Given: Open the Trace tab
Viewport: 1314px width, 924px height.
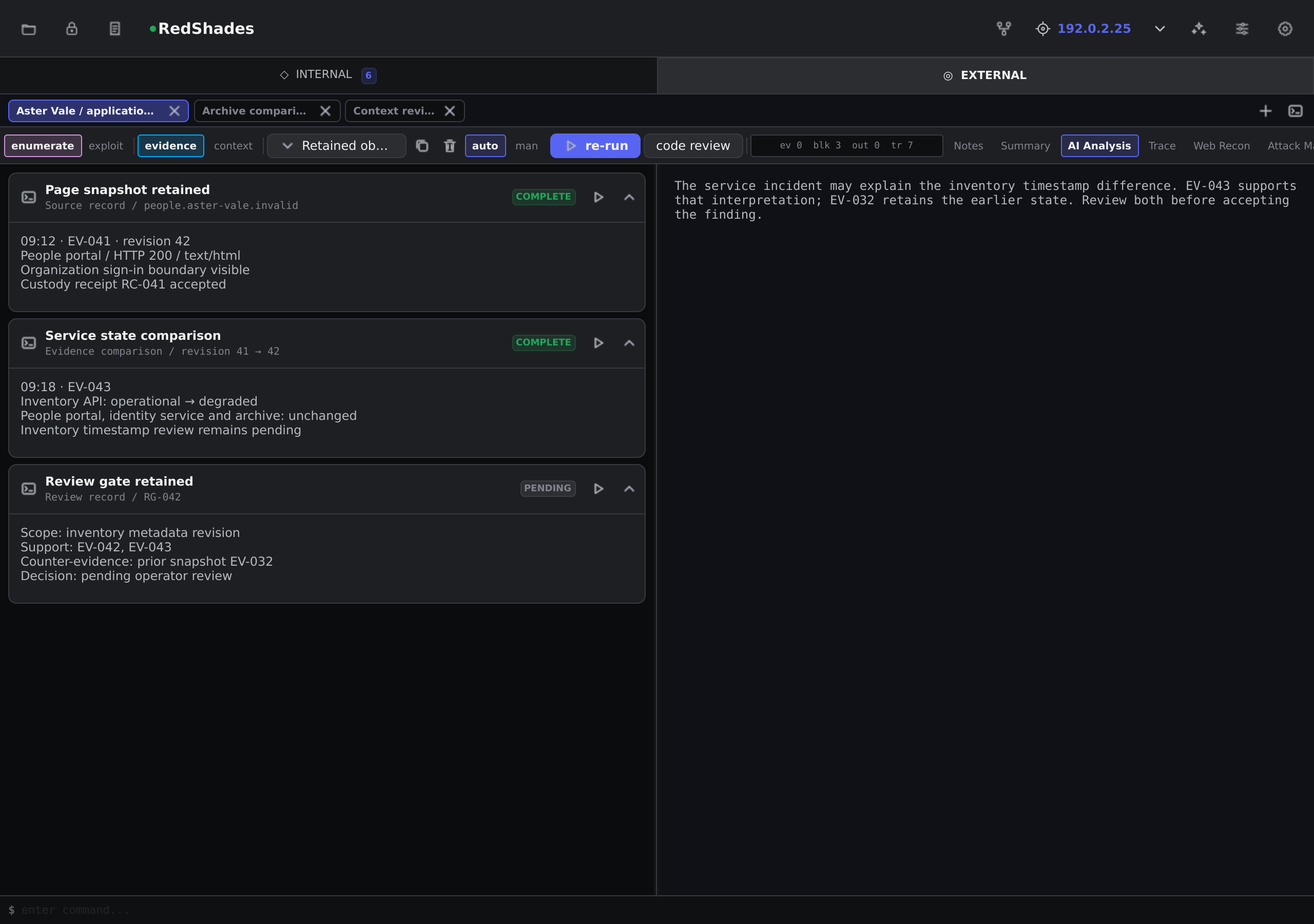Looking at the screenshot, I should 1162,146.
